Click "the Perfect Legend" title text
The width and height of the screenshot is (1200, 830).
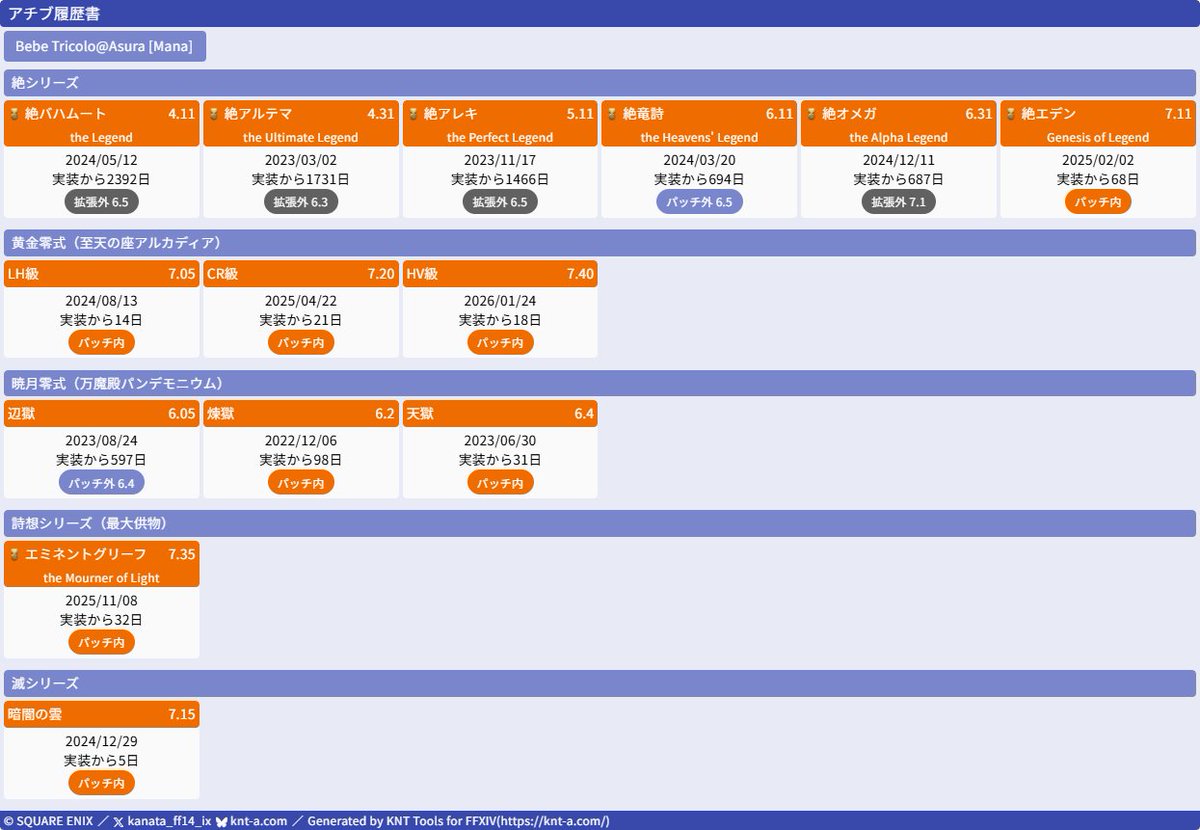tap(500, 138)
